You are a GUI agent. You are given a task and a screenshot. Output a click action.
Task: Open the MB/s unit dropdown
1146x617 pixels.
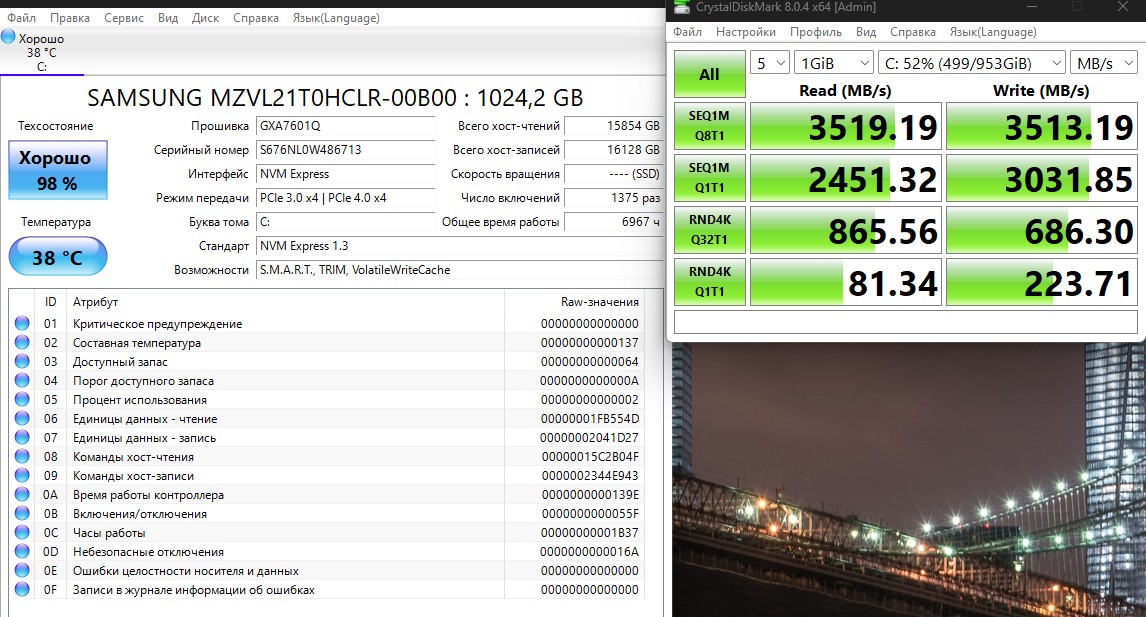point(1104,63)
